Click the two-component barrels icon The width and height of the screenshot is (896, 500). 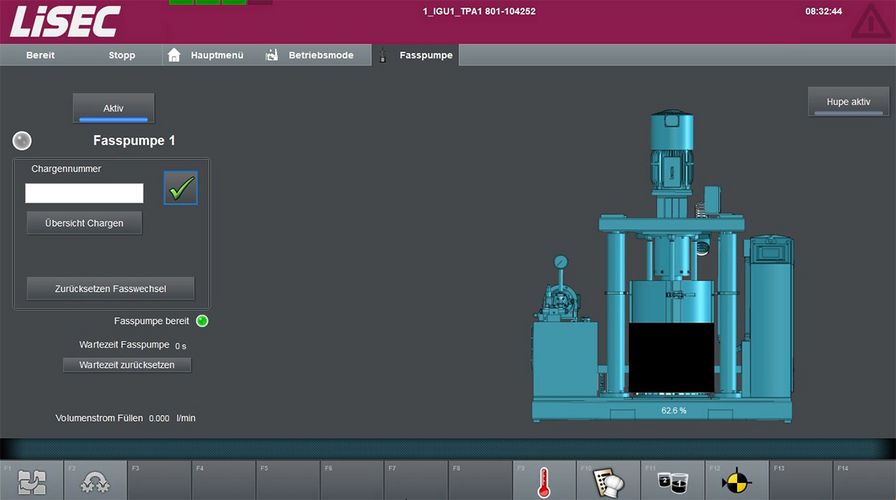coord(671,481)
